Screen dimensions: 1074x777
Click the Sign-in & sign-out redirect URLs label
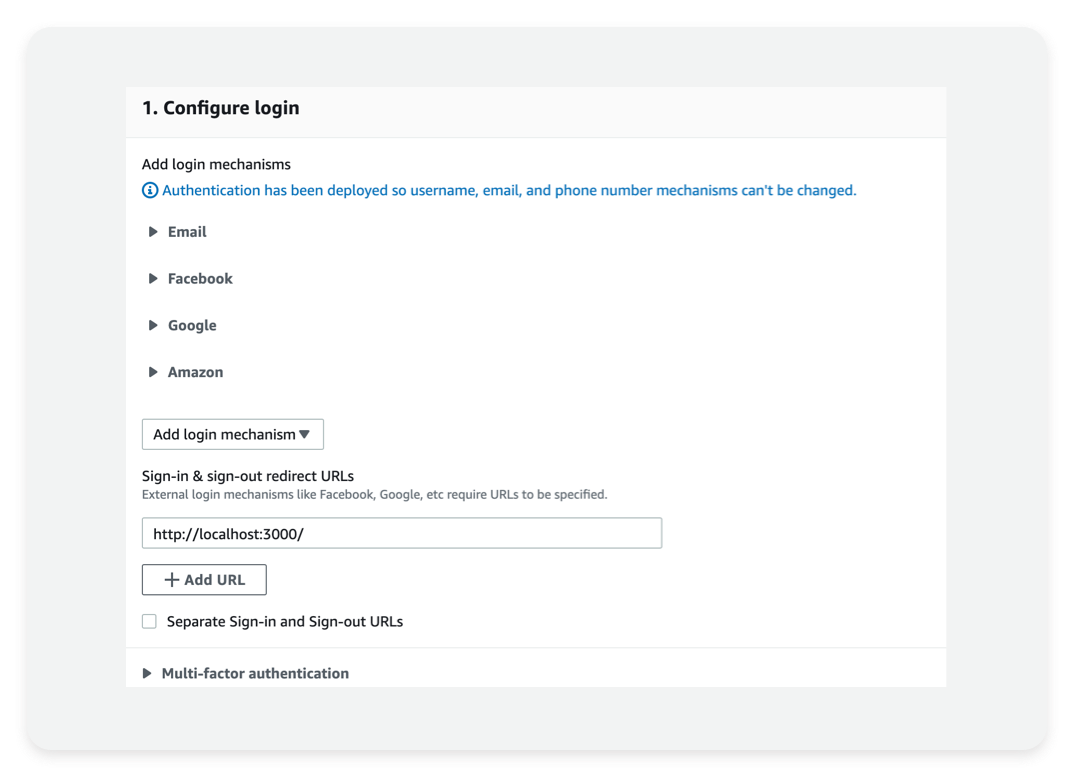248,475
